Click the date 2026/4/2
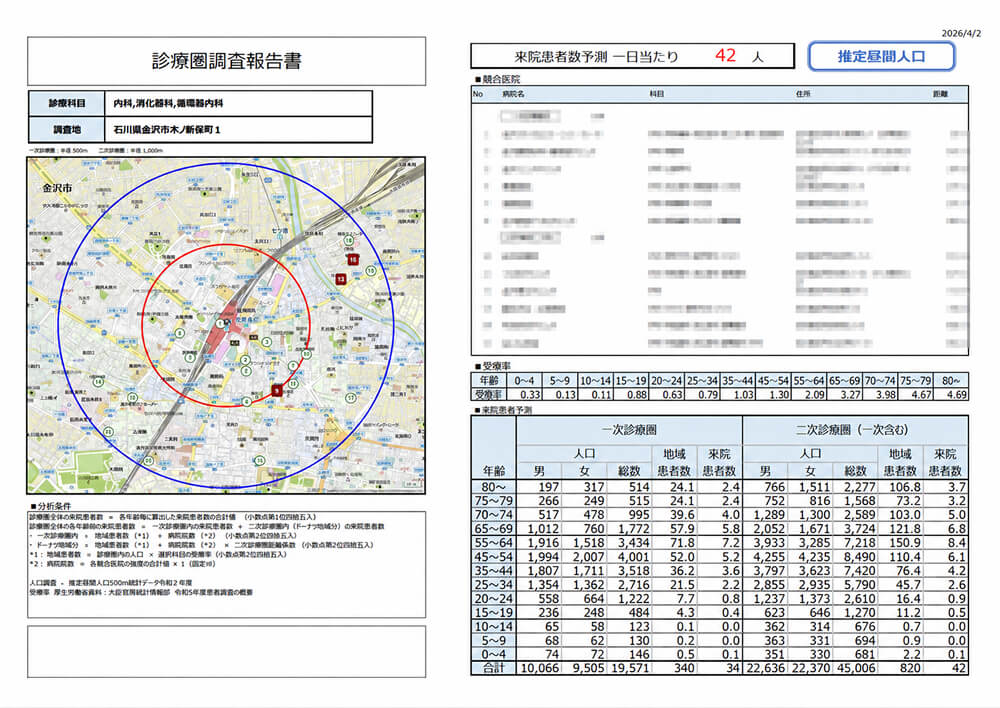Image resolution: width=1000 pixels, height=708 pixels. (x=961, y=33)
